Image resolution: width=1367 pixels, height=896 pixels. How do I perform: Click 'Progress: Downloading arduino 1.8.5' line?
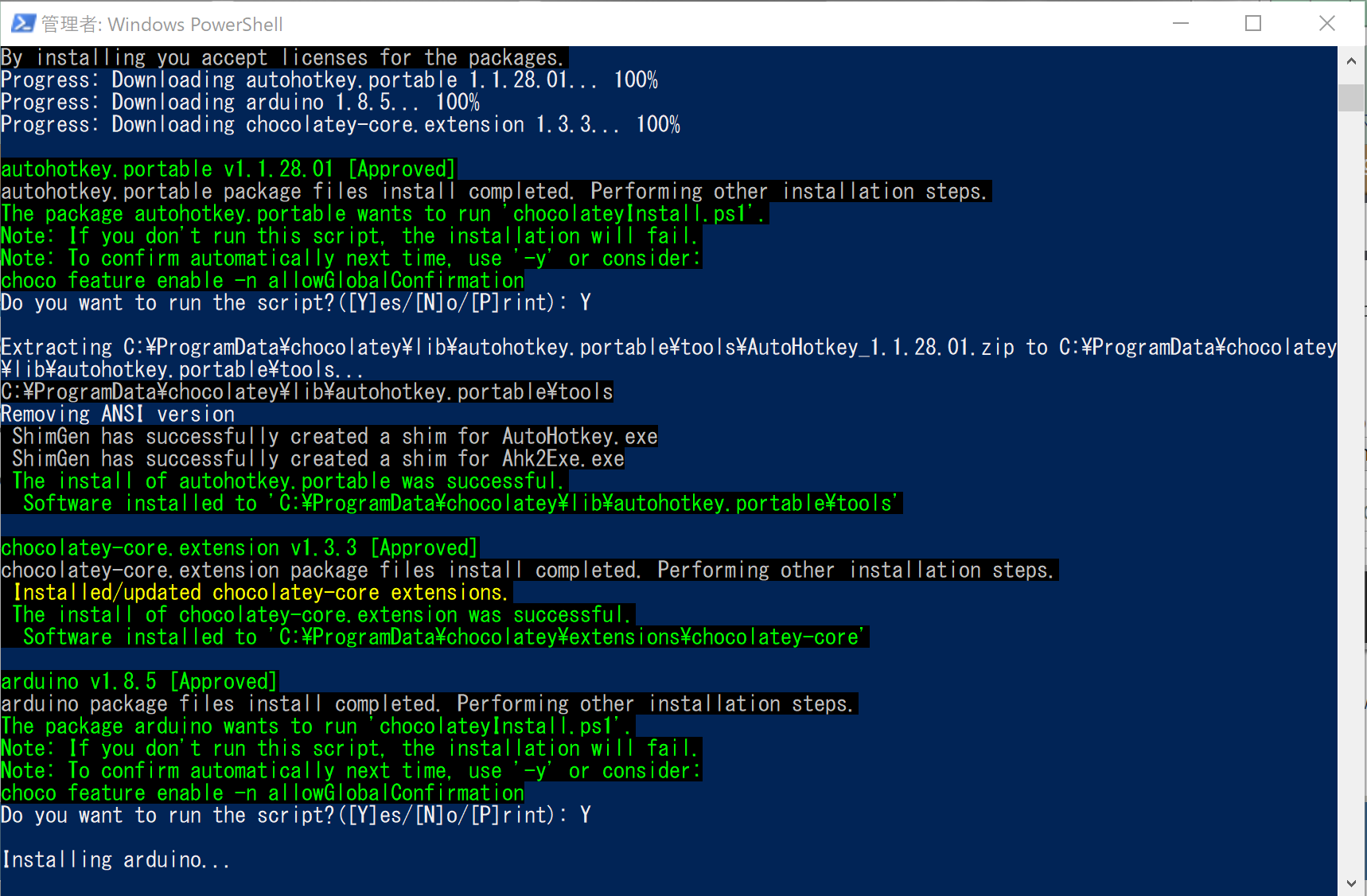[x=240, y=102]
